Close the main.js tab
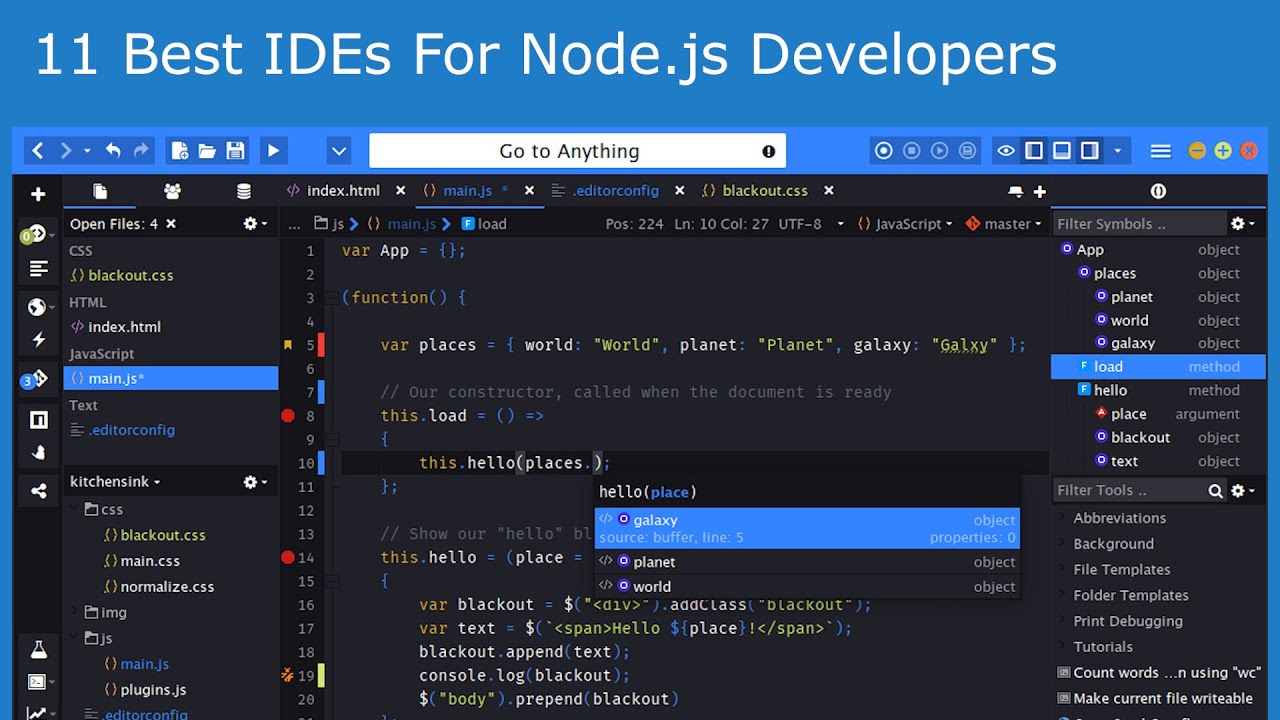Viewport: 1280px width, 720px height. pyautogui.click(x=529, y=190)
